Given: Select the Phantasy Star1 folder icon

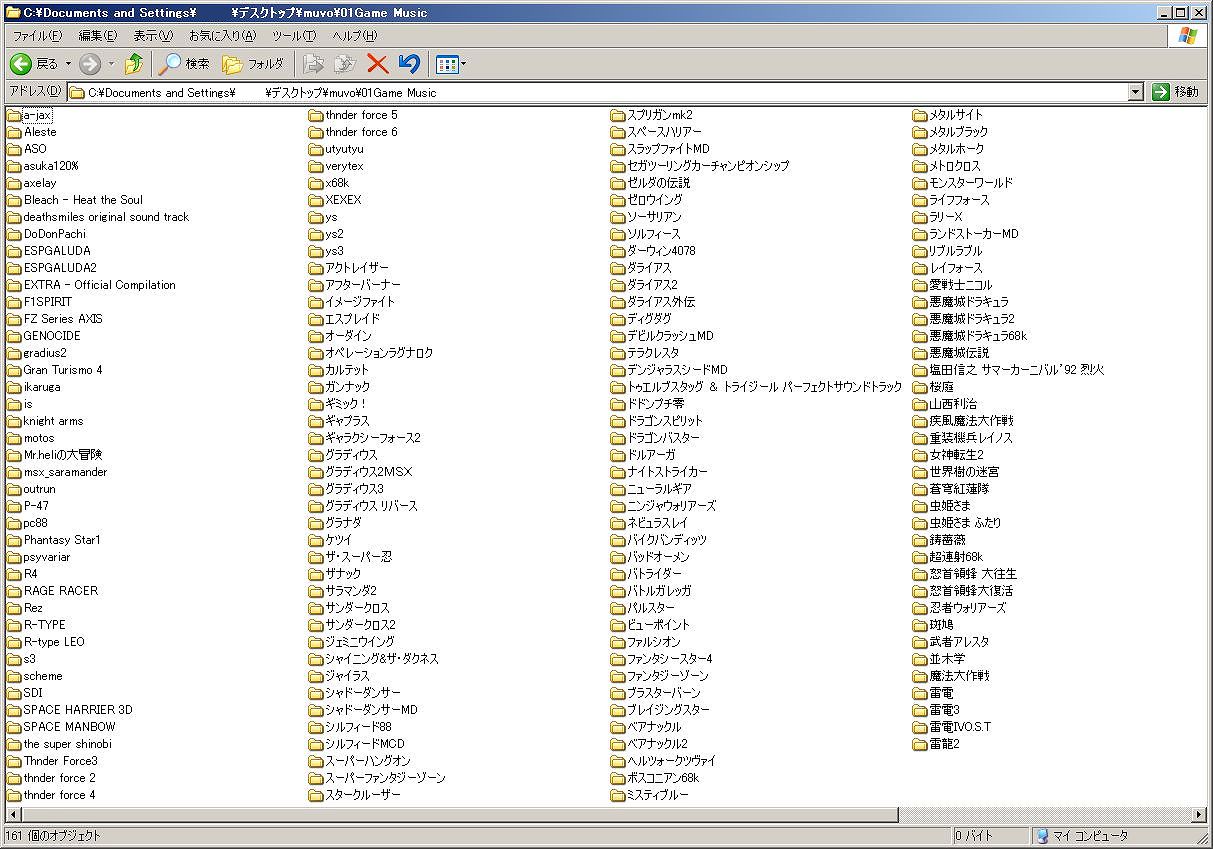Looking at the screenshot, I should pos(13,540).
